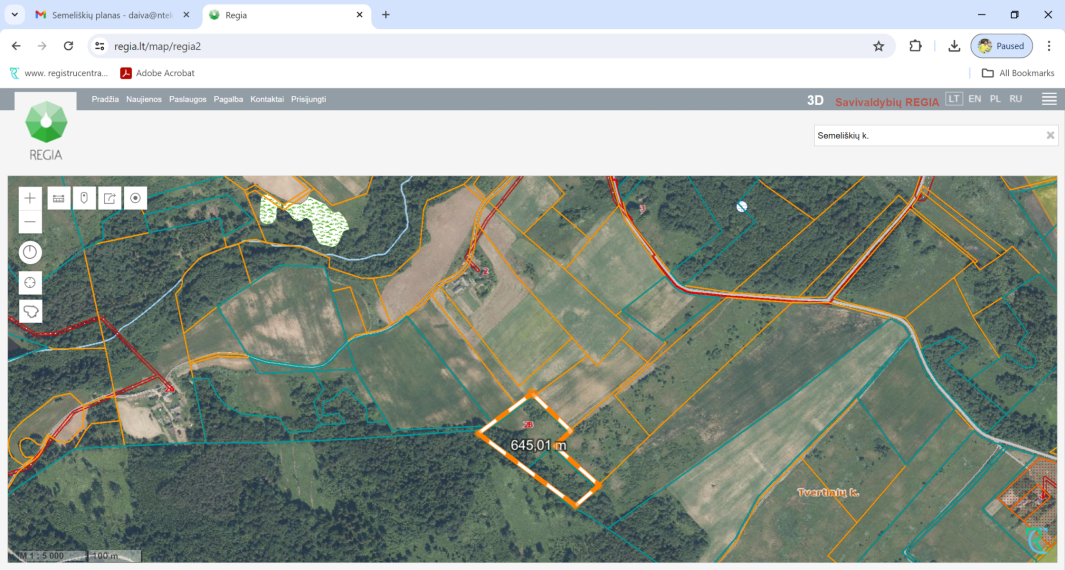Open the www. registrucentra... bookmark

58,73
